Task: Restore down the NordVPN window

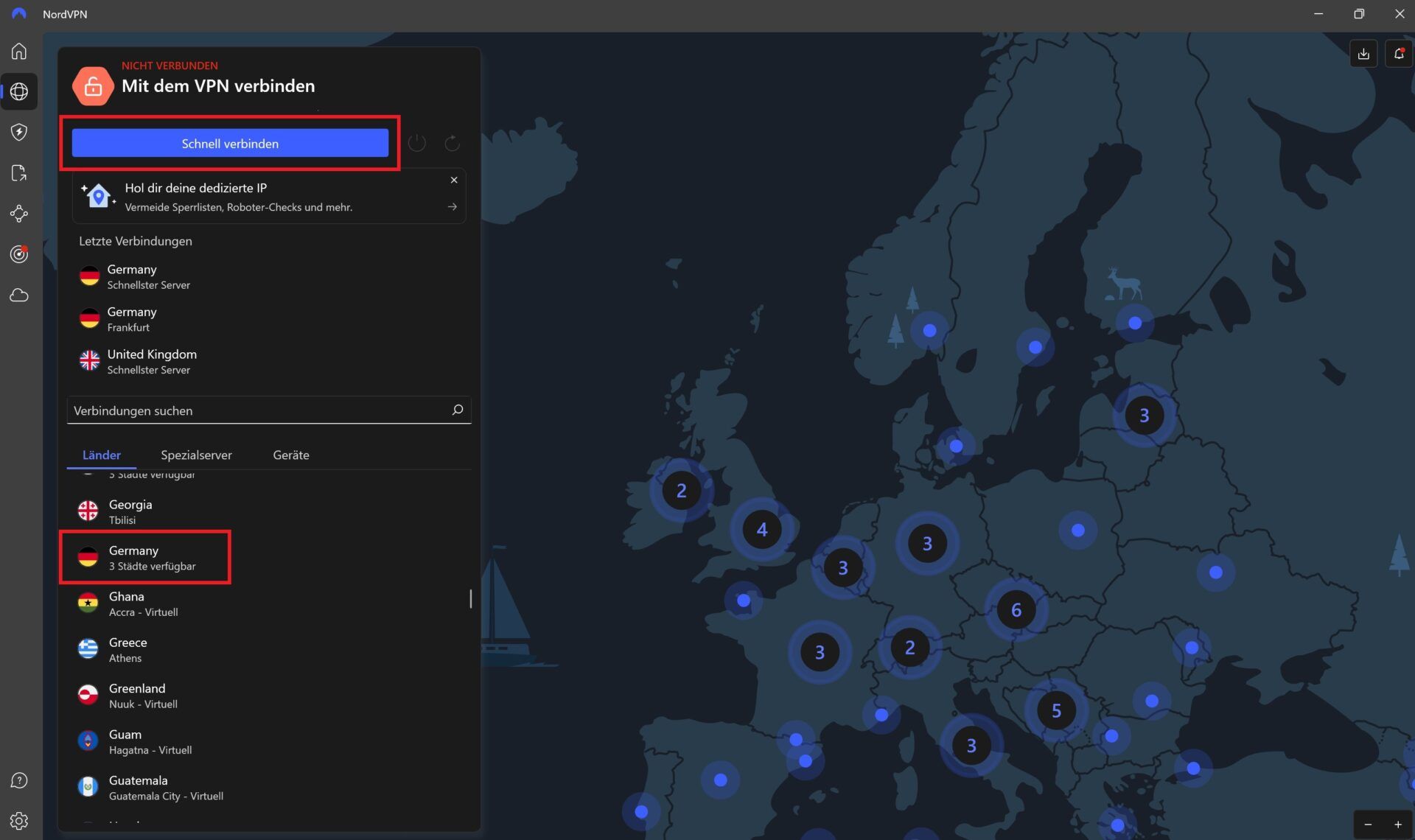Action: pos(1359,14)
